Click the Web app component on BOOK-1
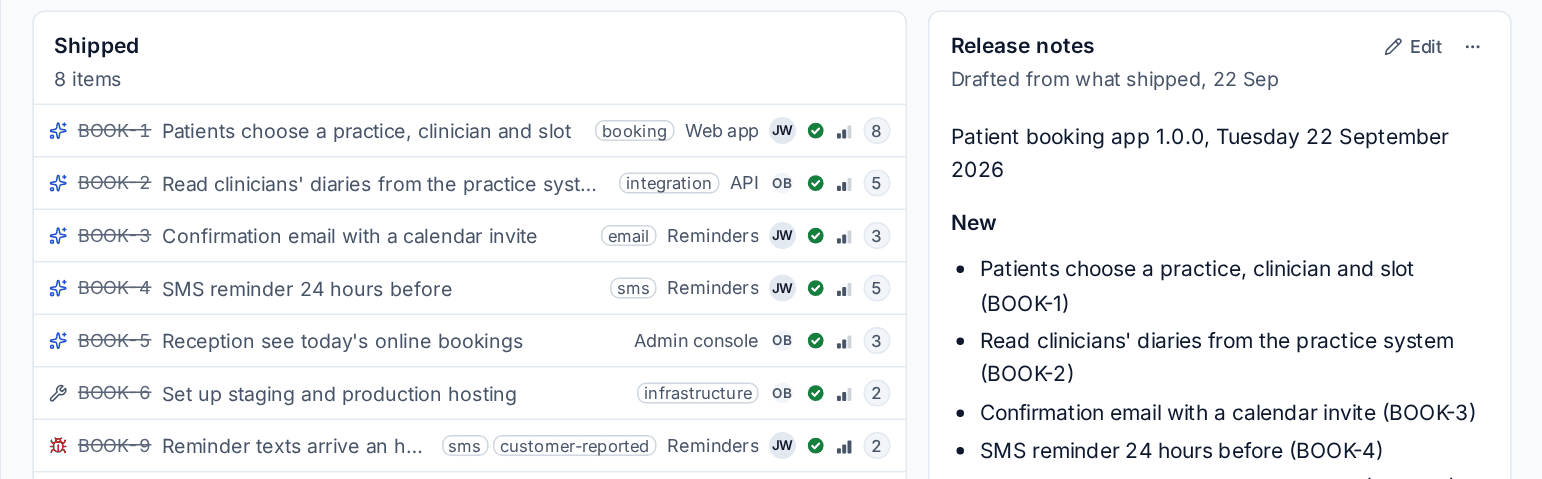1542x479 pixels. pyautogui.click(x=722, y=131)
